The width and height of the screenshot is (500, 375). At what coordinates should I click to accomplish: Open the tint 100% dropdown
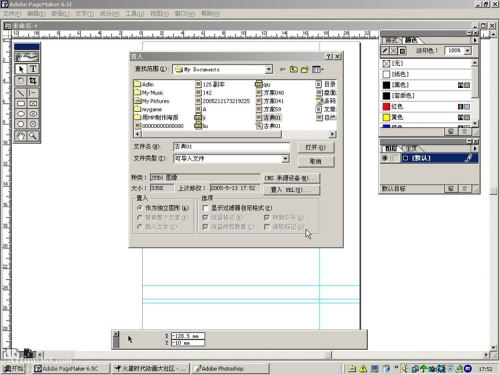[x=468, y=51]
